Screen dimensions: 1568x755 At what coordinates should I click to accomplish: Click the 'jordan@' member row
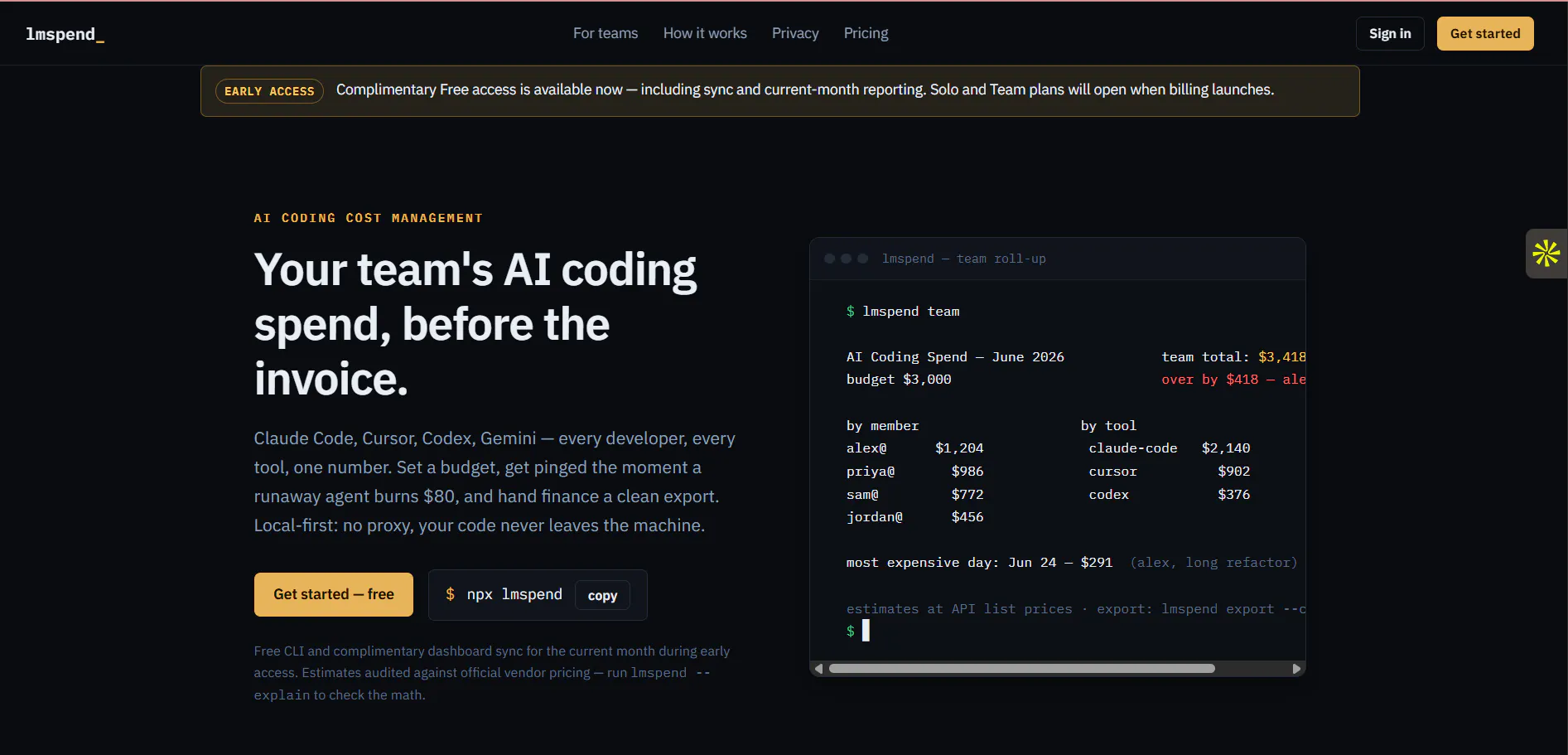point(915,517)
